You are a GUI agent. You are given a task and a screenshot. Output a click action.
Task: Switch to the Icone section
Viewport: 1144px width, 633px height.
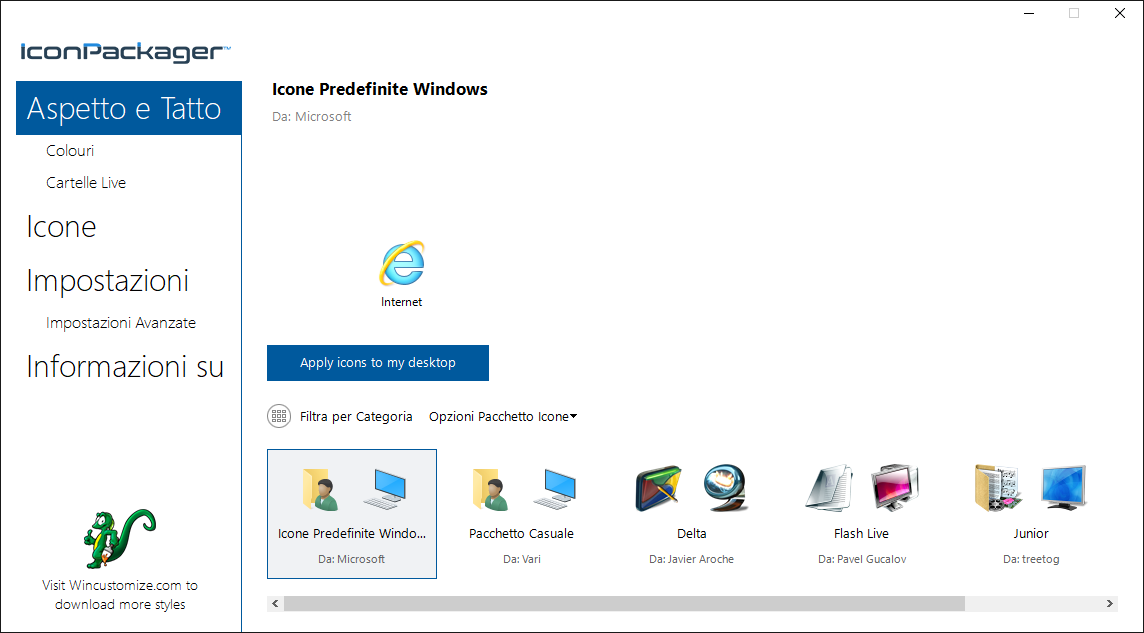click(x=61, y=227)
